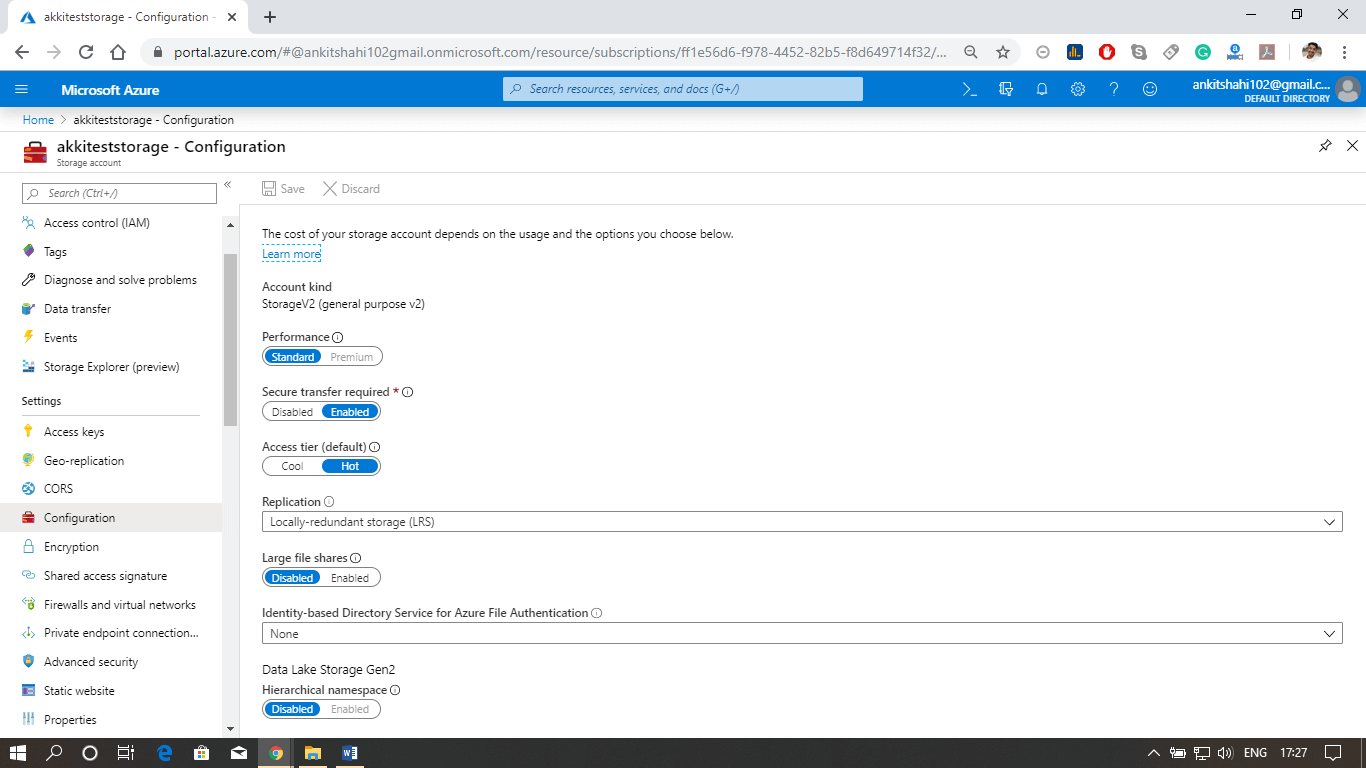Click the Save button
The image size is (1366, 768).
coord(283,188)
